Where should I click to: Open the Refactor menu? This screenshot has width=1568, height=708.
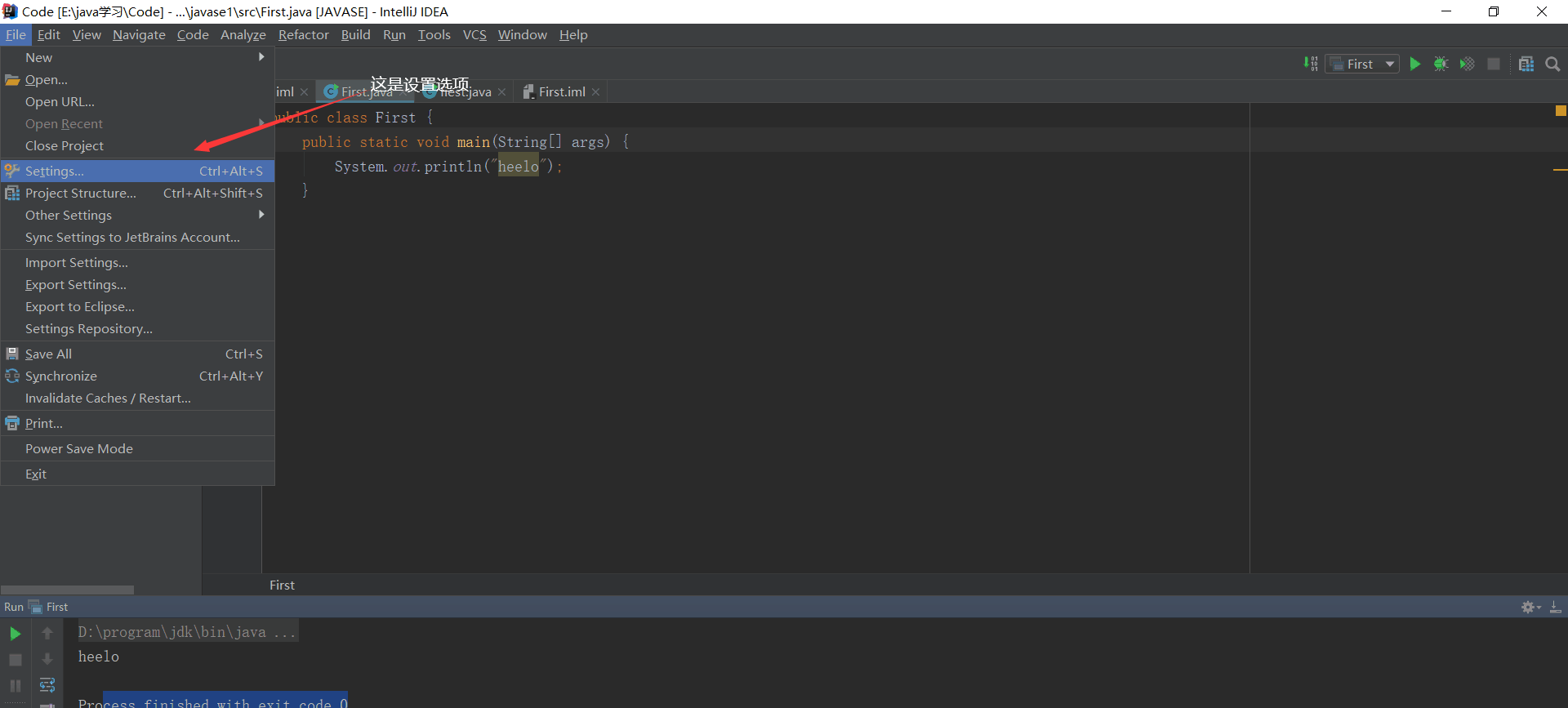(303, 35)
